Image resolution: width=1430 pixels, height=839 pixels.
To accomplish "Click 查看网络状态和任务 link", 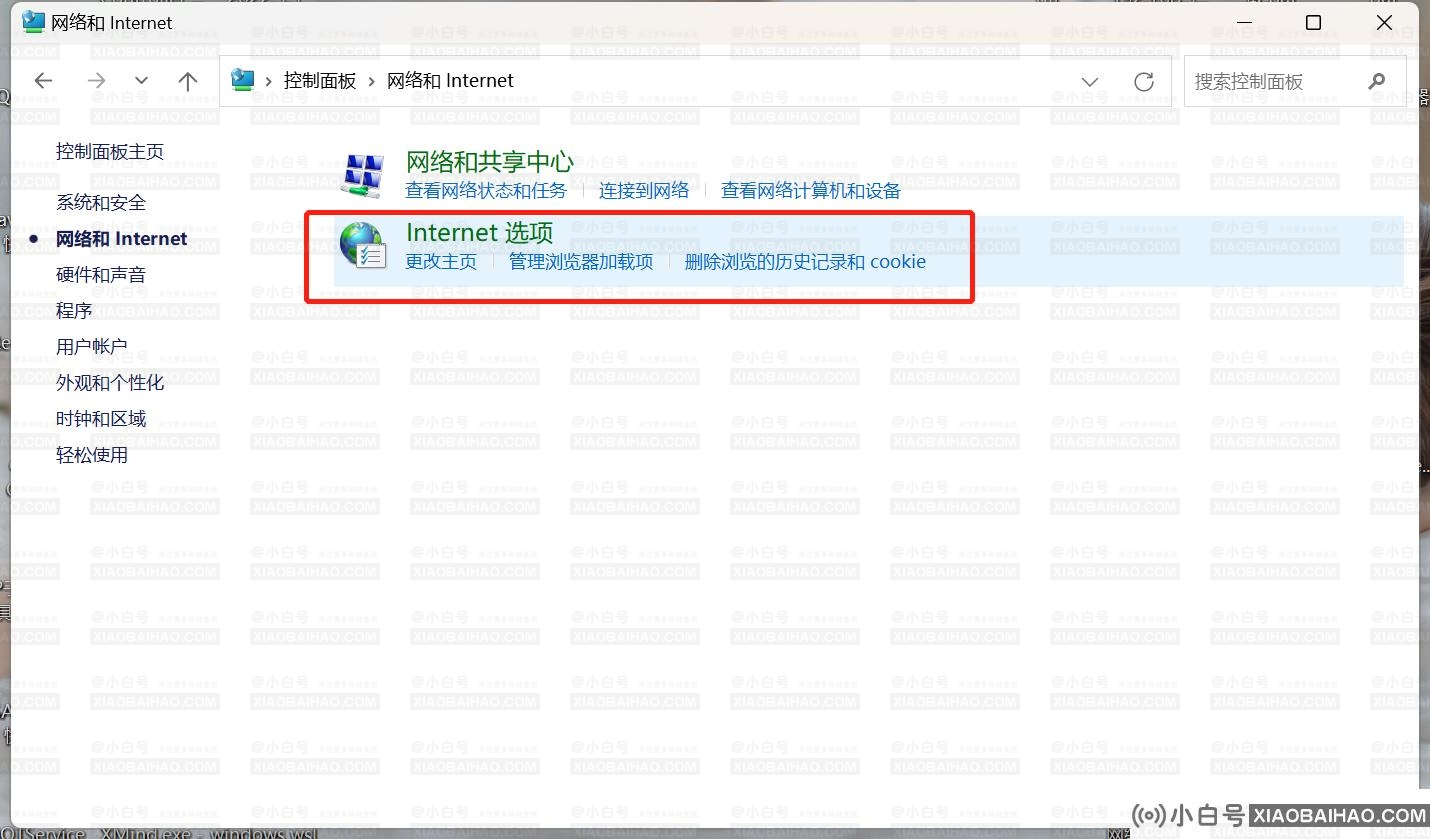I will point(486,190).
